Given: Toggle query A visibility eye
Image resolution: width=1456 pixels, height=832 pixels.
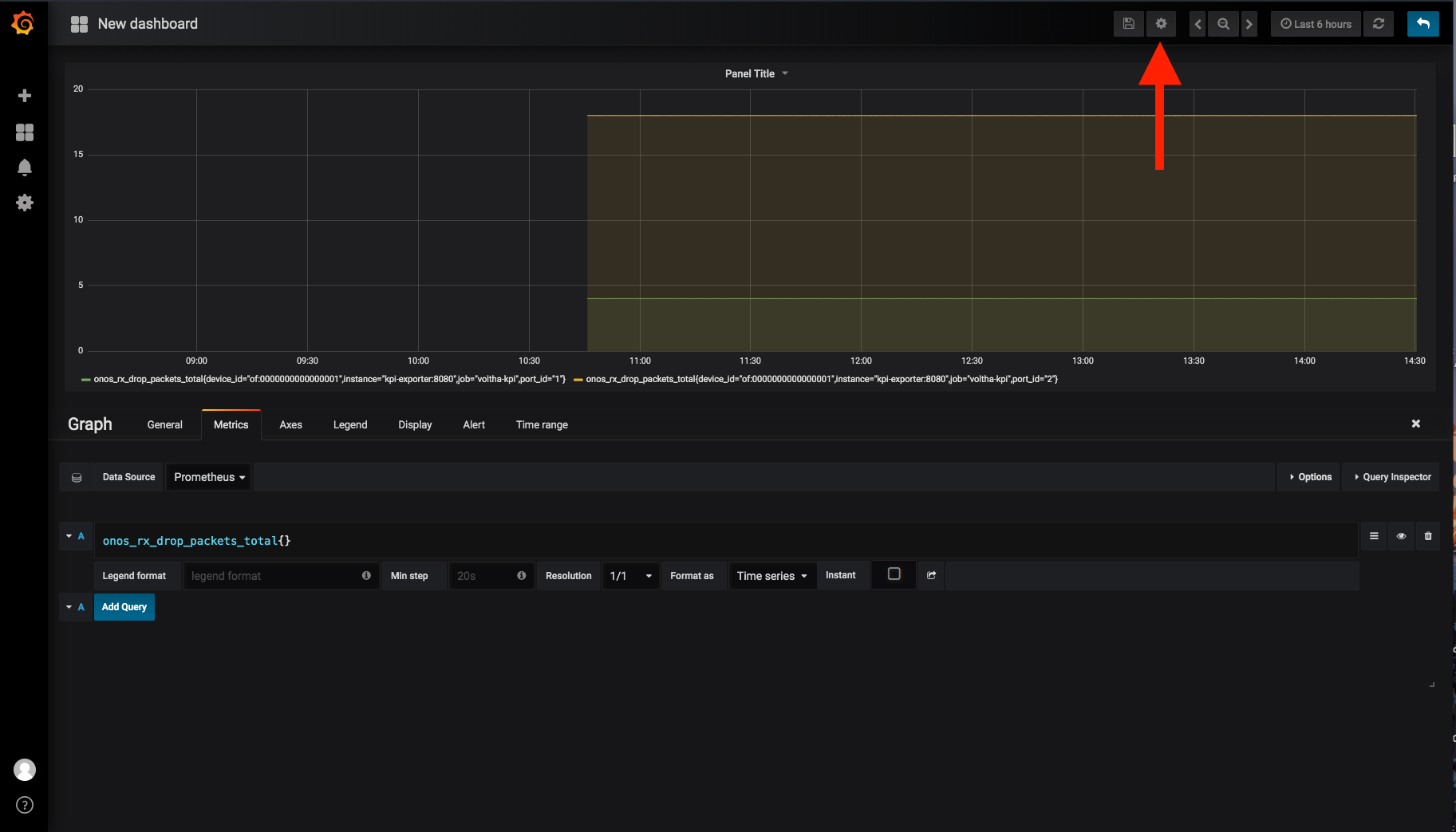Looking at the screenshot, I should coord(1401,536).
